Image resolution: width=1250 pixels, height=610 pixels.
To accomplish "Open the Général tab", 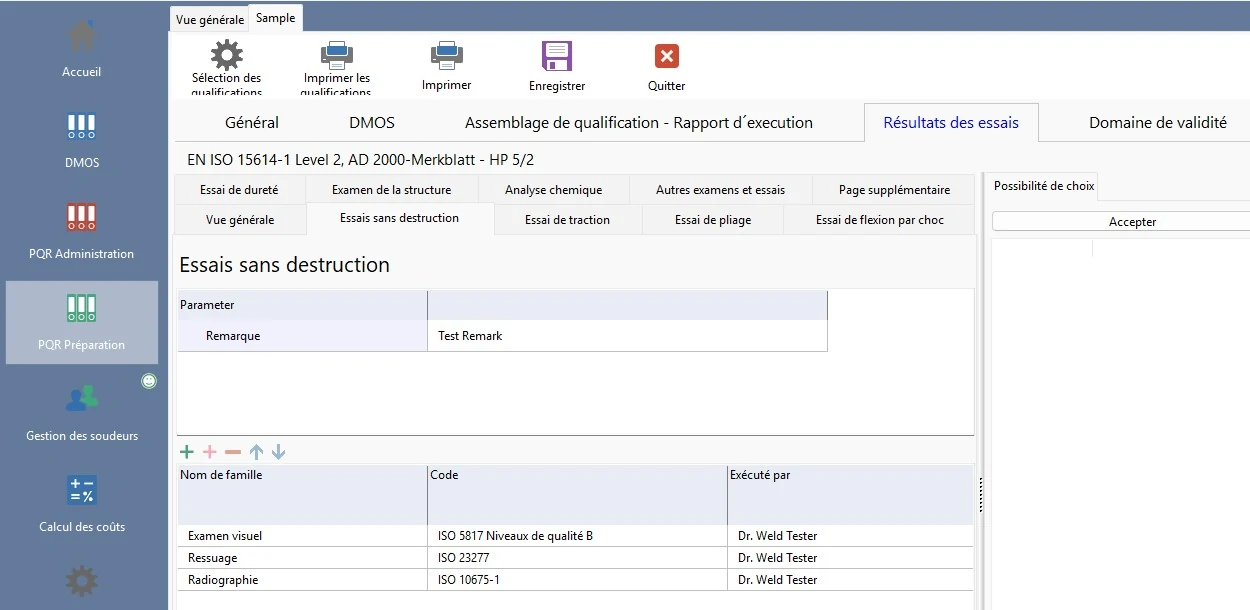I will click(x=252, y=123).
